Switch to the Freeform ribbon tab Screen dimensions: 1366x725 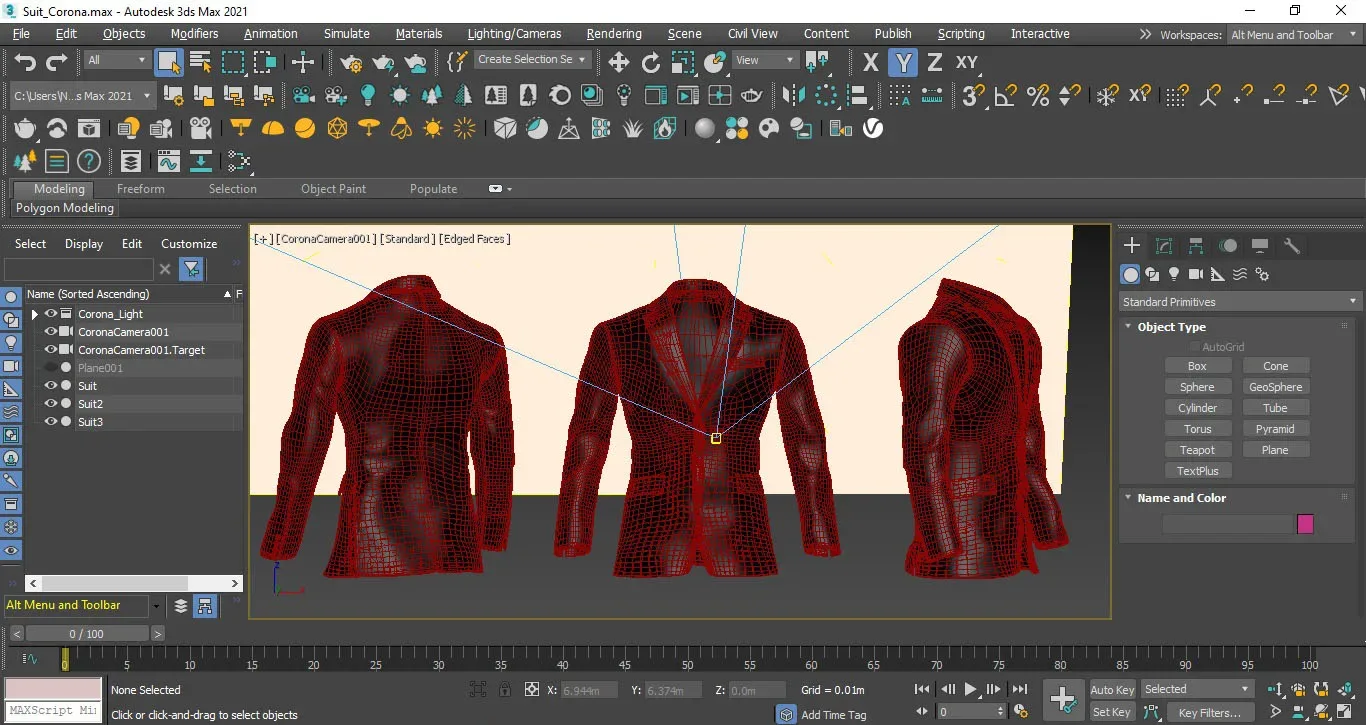coord(140,189)
